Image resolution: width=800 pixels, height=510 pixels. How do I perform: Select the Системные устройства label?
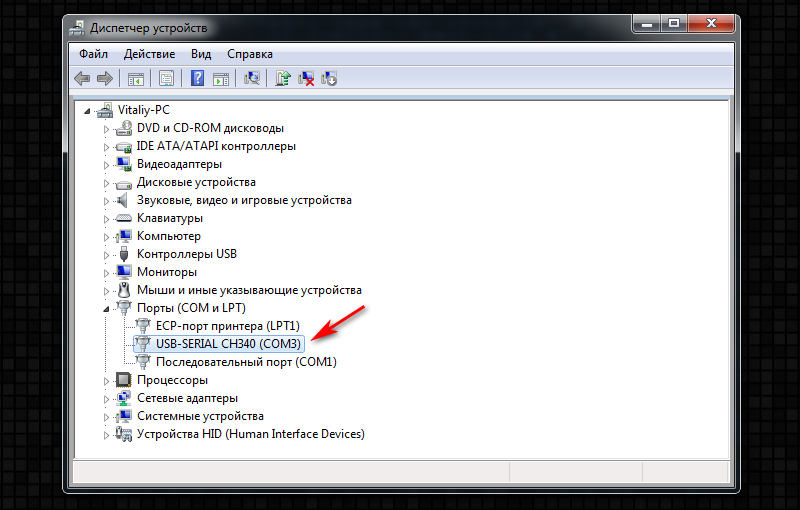[200, 416]
